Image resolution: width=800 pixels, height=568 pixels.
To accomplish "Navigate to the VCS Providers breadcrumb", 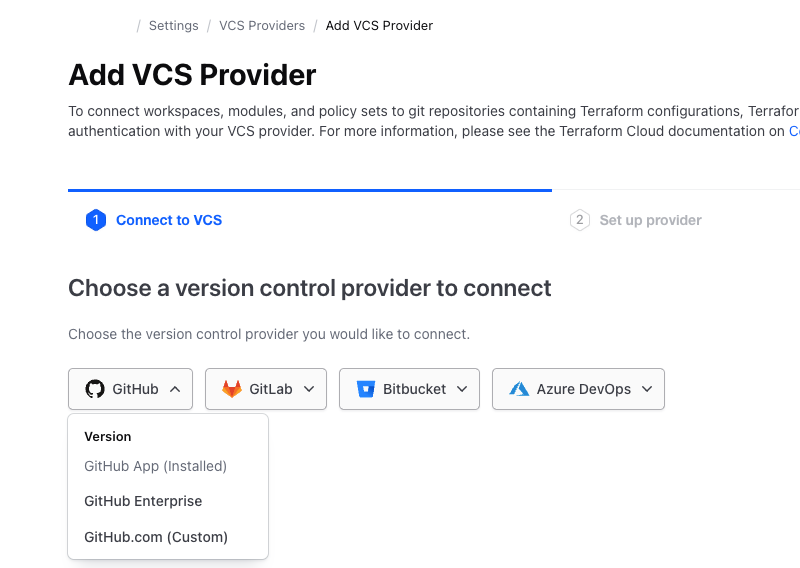I will (x=262, y=26).
